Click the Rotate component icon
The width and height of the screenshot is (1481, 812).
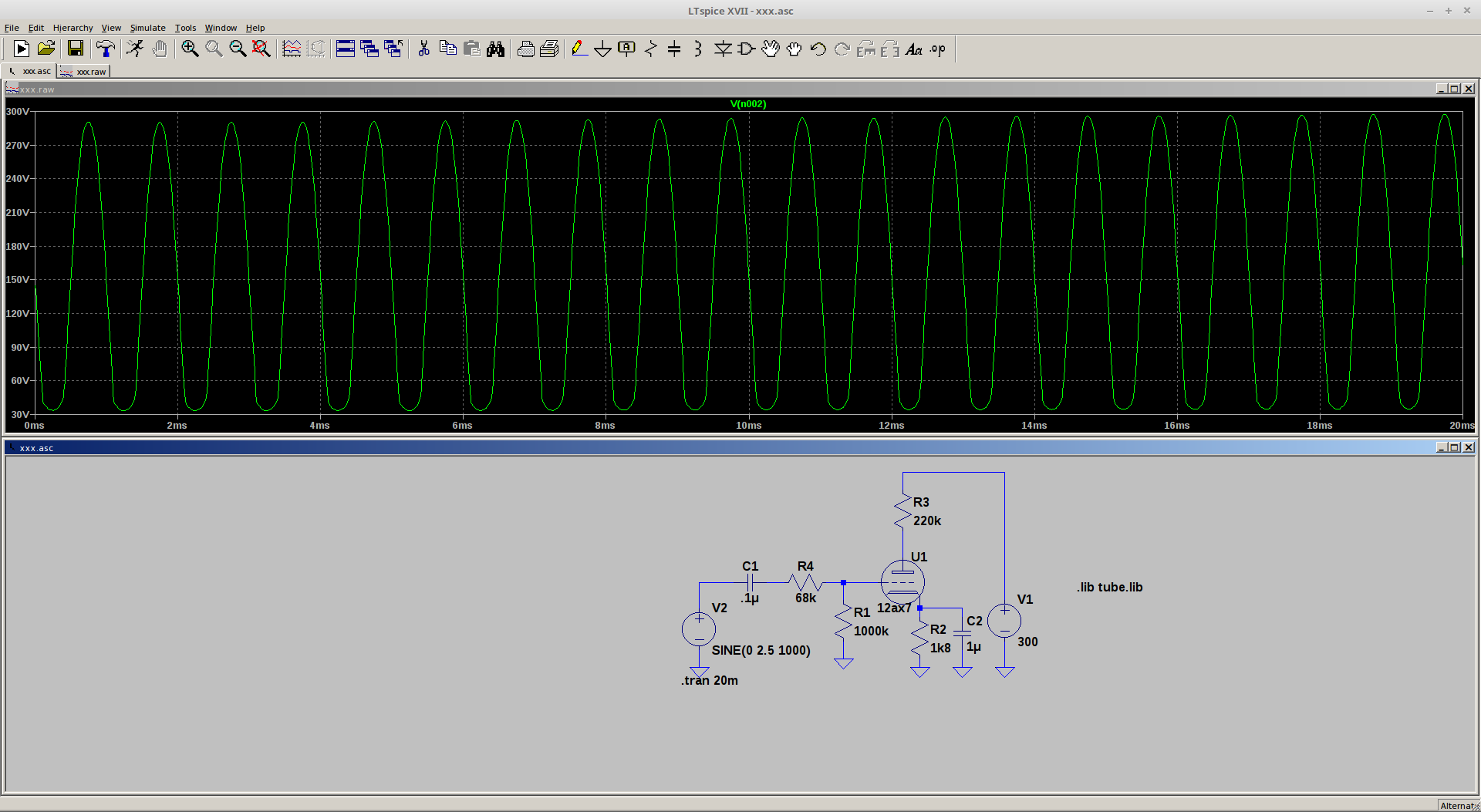(x=866, y=49)
